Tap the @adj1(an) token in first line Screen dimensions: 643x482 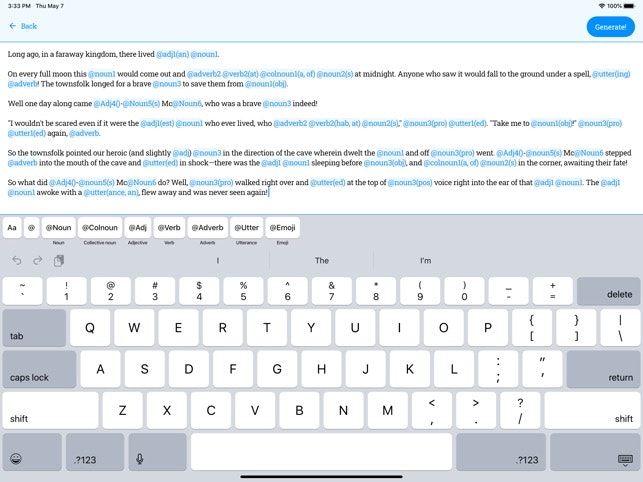[x=172, y=54]
